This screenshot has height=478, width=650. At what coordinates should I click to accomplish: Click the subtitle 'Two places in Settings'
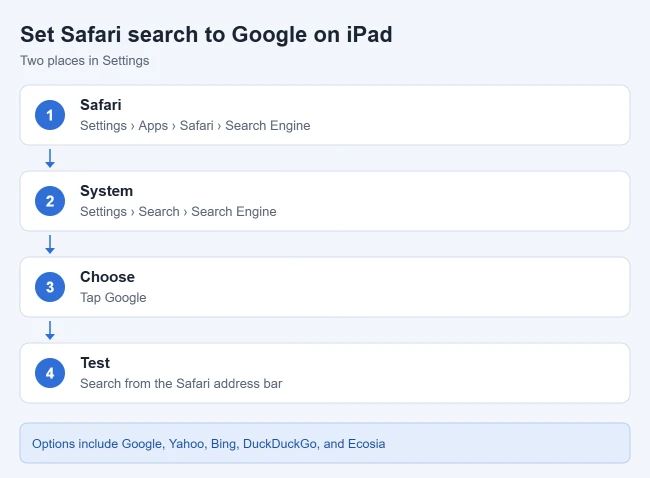tap(85, 61)
